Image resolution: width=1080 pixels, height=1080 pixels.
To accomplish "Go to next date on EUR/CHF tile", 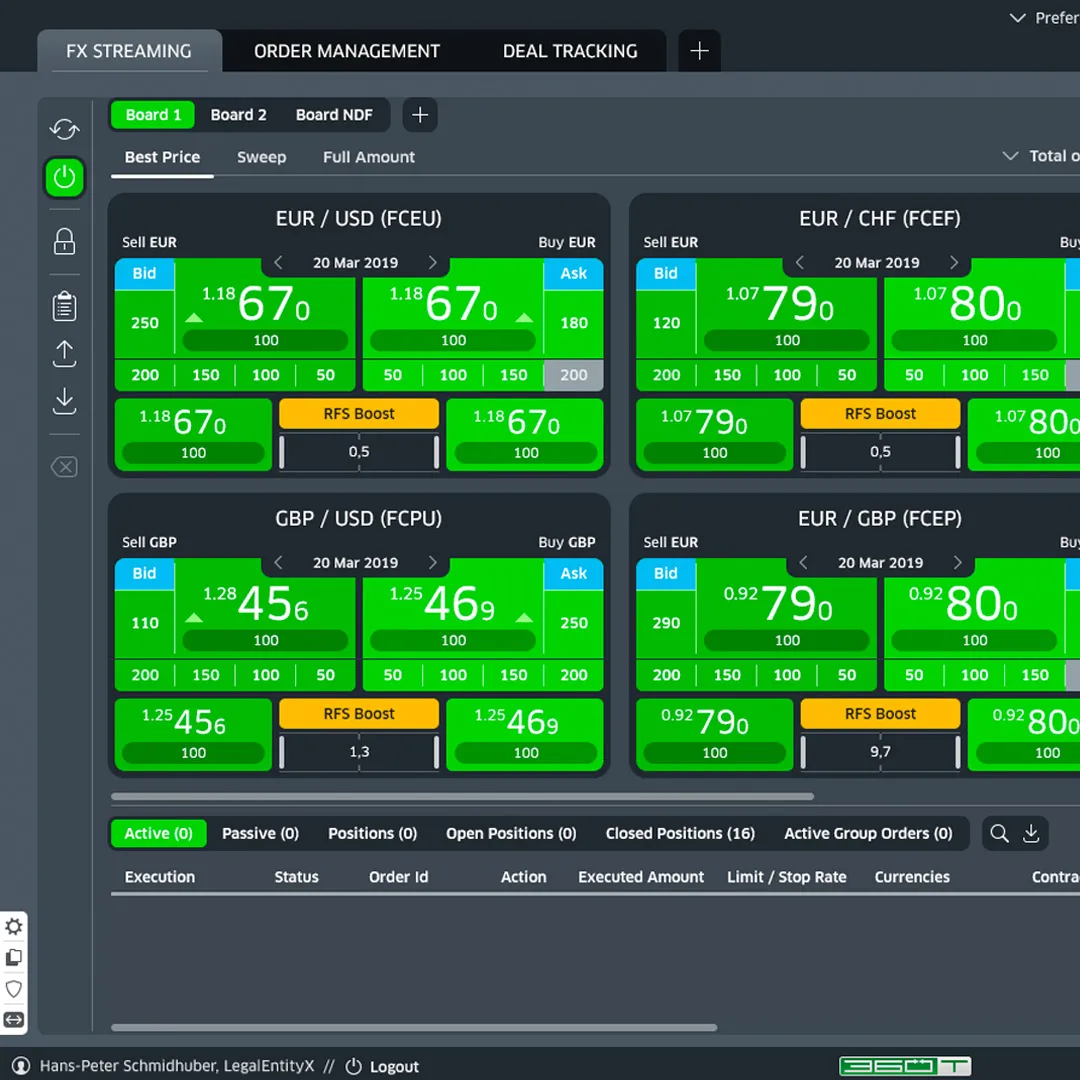I will pyautogui.click(x=954, y=262).
